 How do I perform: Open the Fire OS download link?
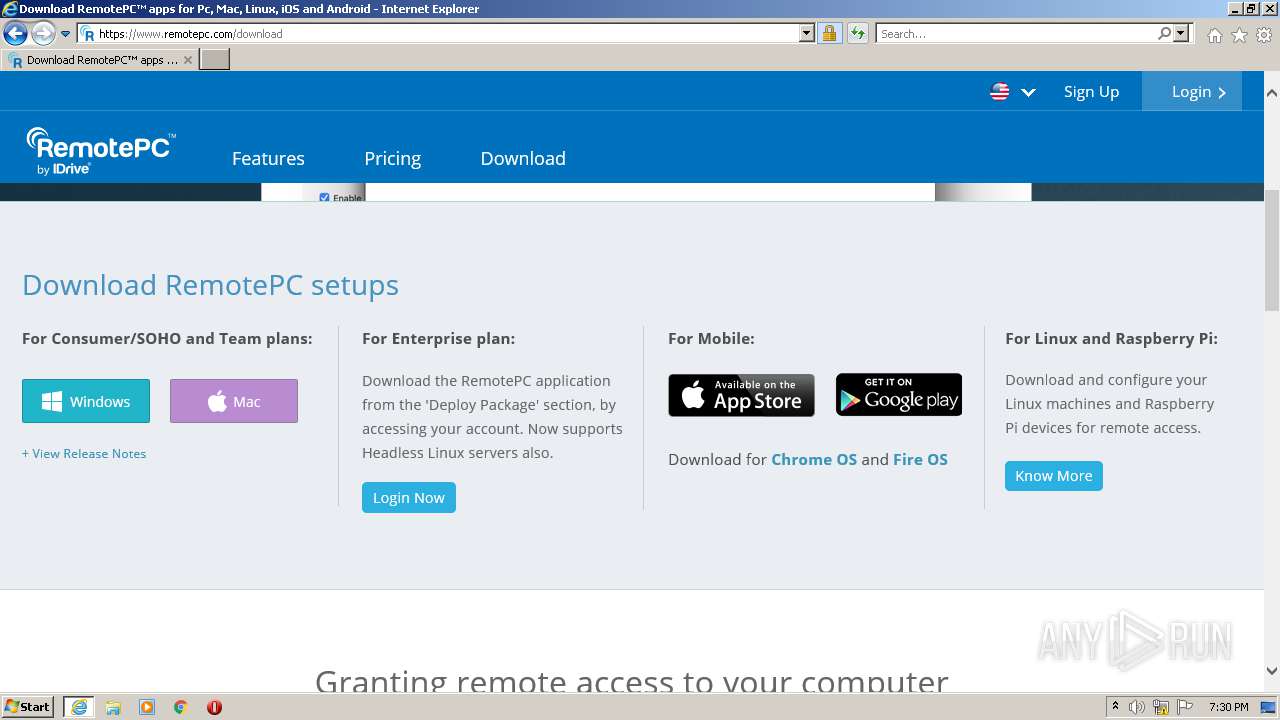[x=920, y=459]
